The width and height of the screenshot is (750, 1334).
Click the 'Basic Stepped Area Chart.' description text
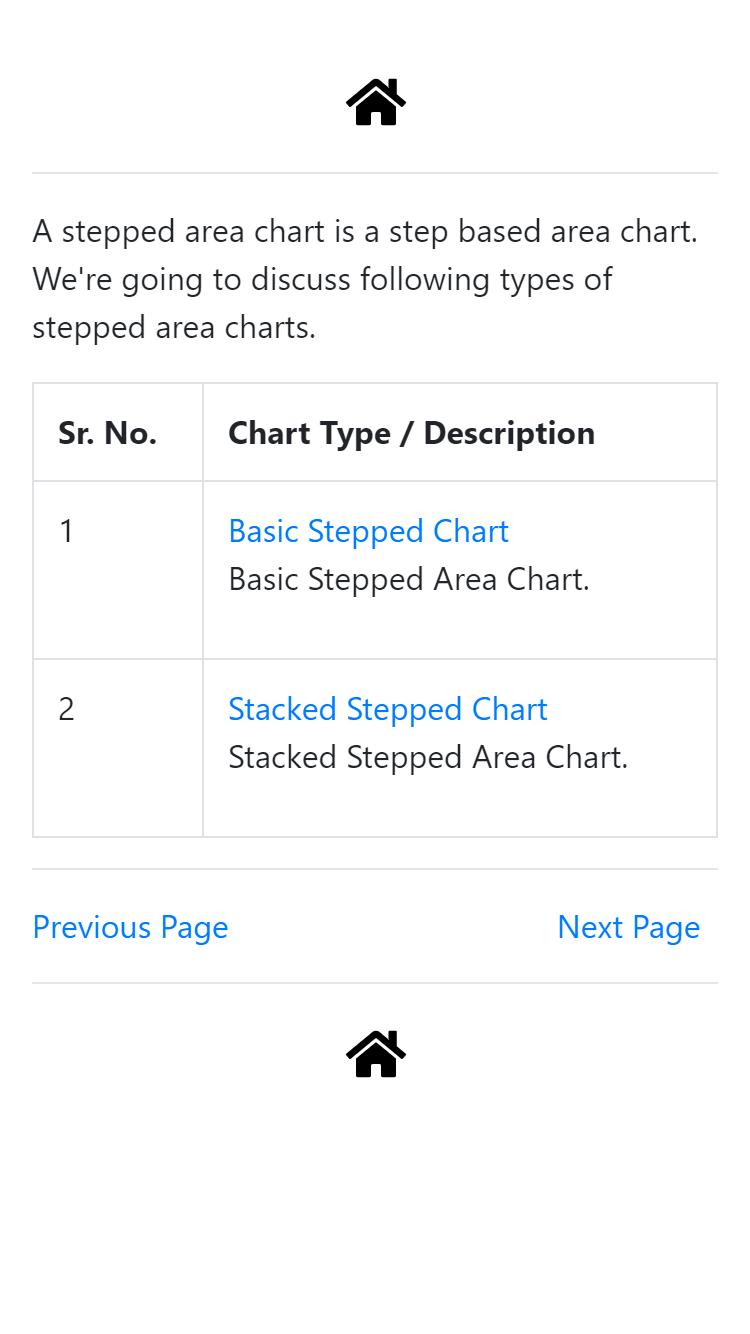tap(409, 579)
